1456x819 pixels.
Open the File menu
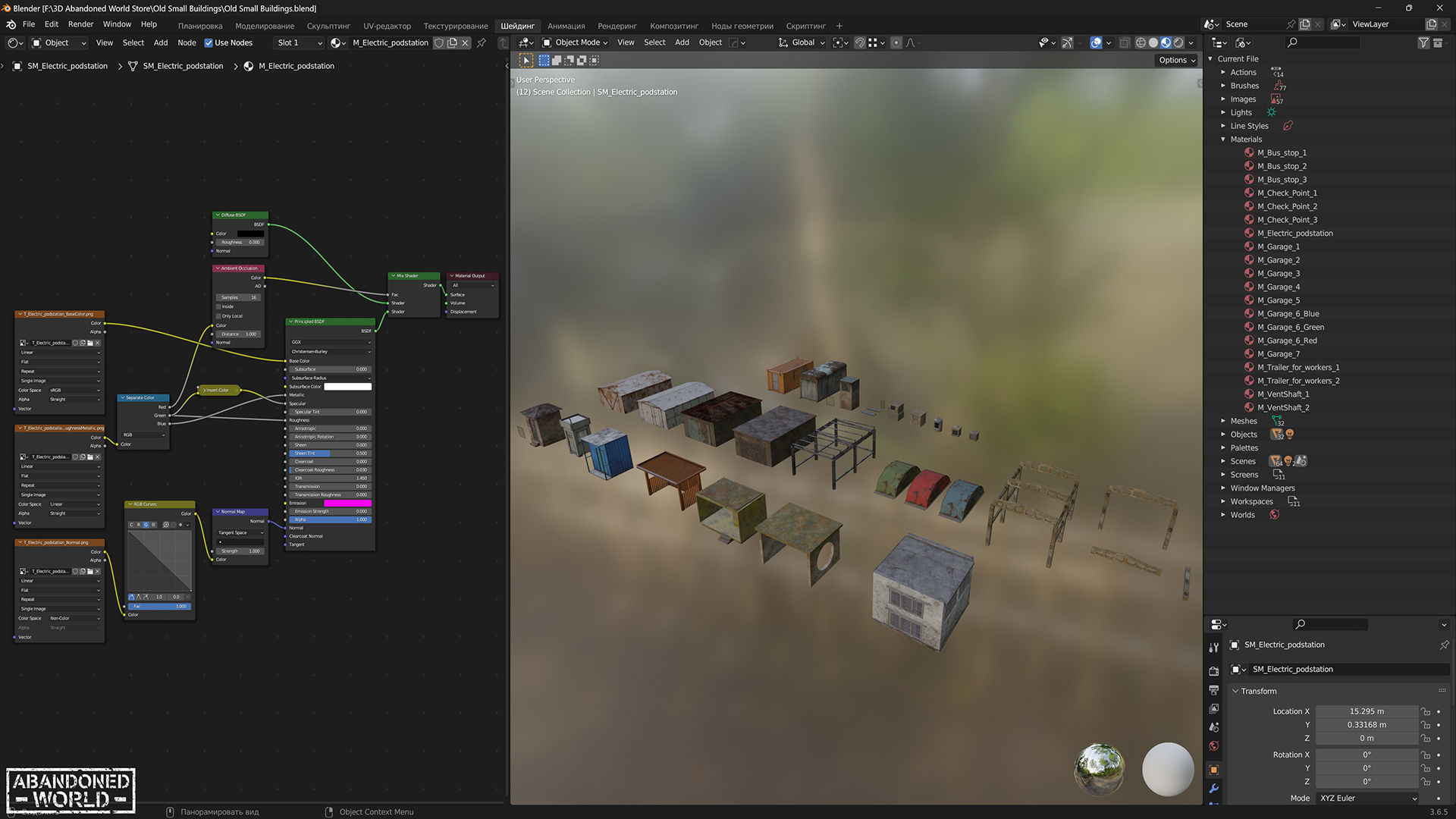[x=29, y=24]
